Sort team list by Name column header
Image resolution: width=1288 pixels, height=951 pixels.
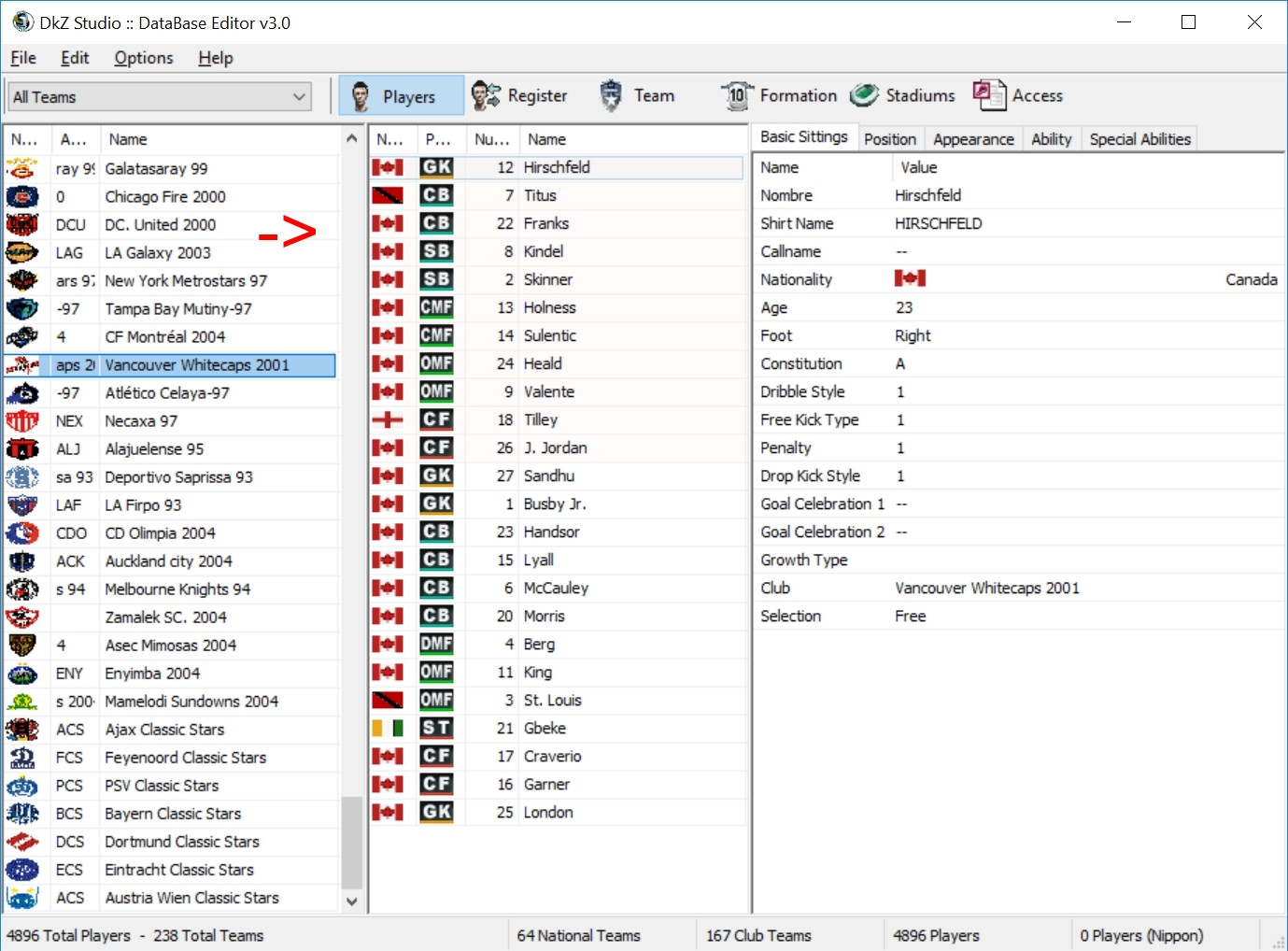click(x=219, y=139)
